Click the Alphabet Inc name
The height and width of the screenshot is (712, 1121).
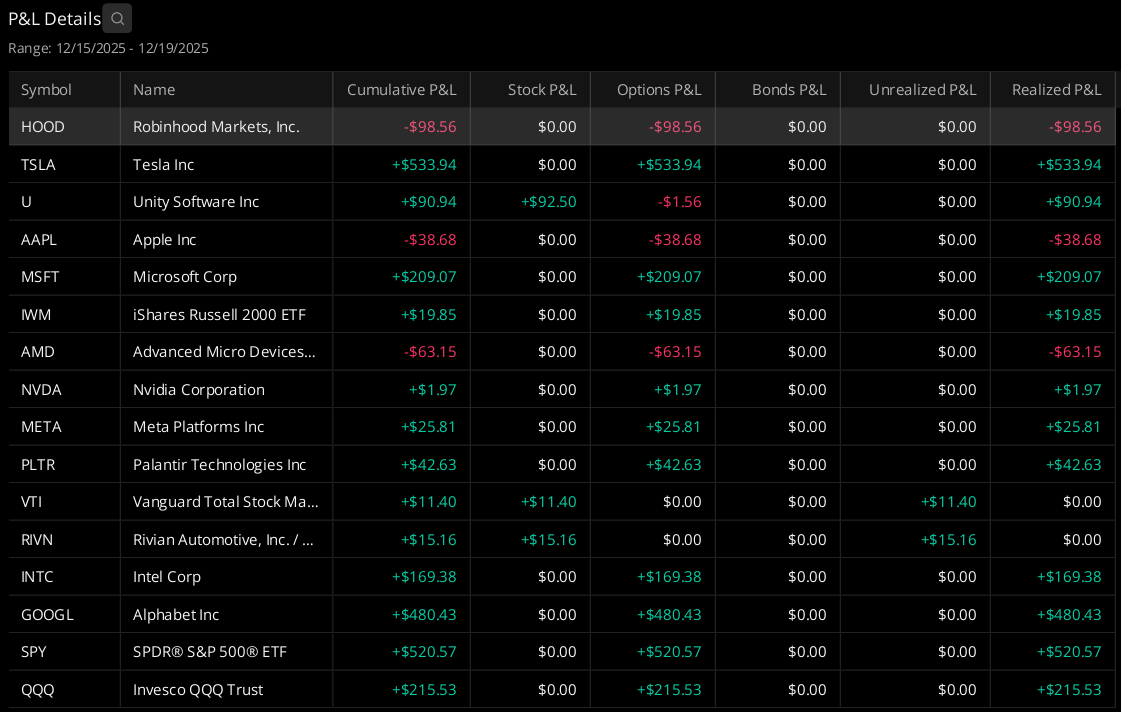176,615
